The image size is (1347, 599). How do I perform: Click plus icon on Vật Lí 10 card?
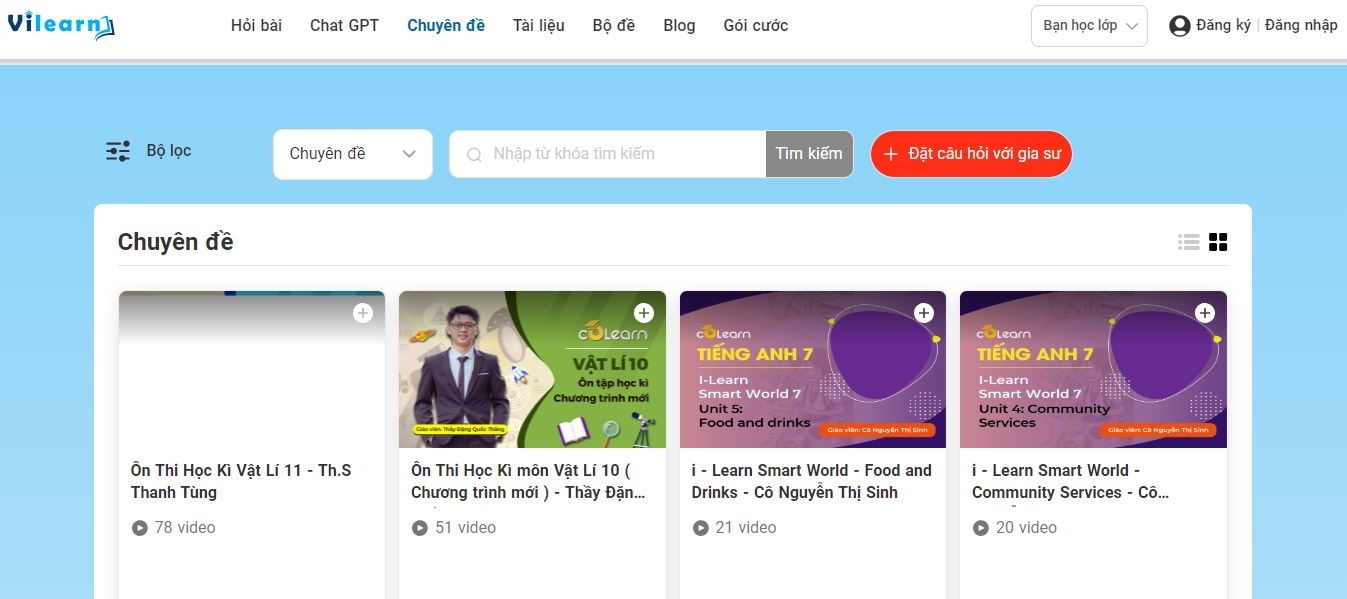643,313
